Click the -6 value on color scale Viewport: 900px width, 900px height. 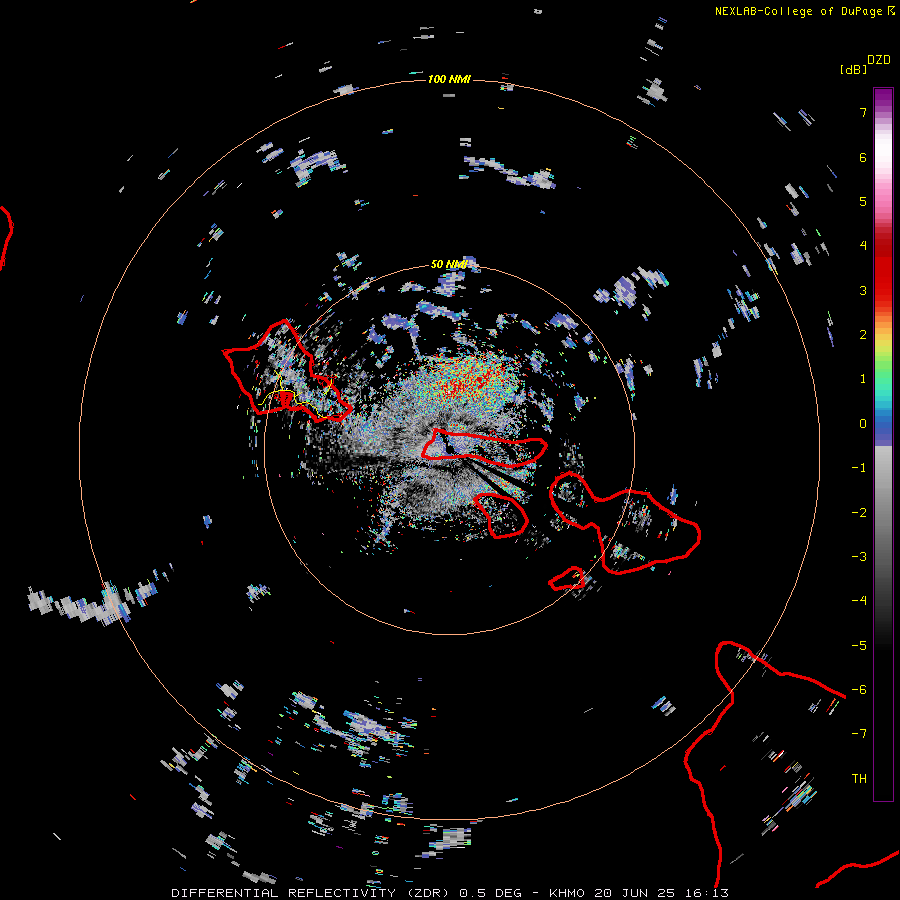tap(859, 690)
